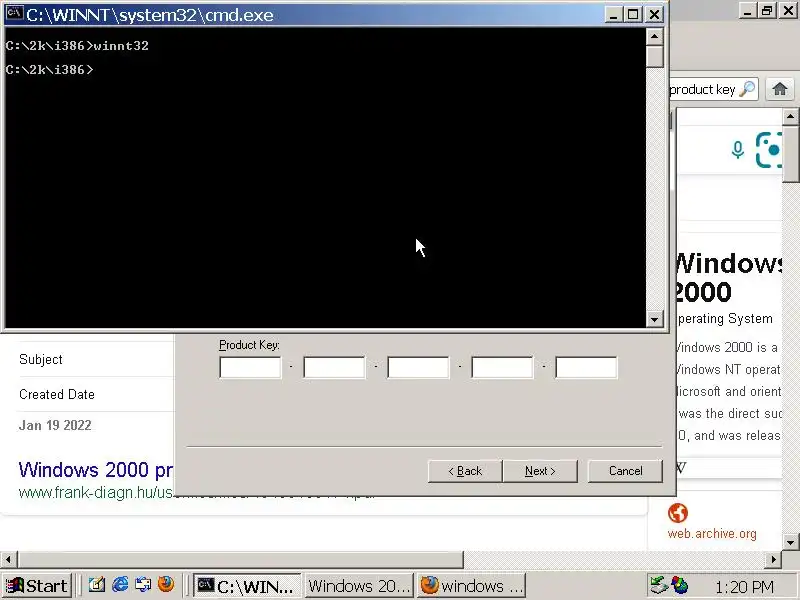Click the network tray icon
The height and width of the screenshot is (600, 800).
tap(659, 585)
